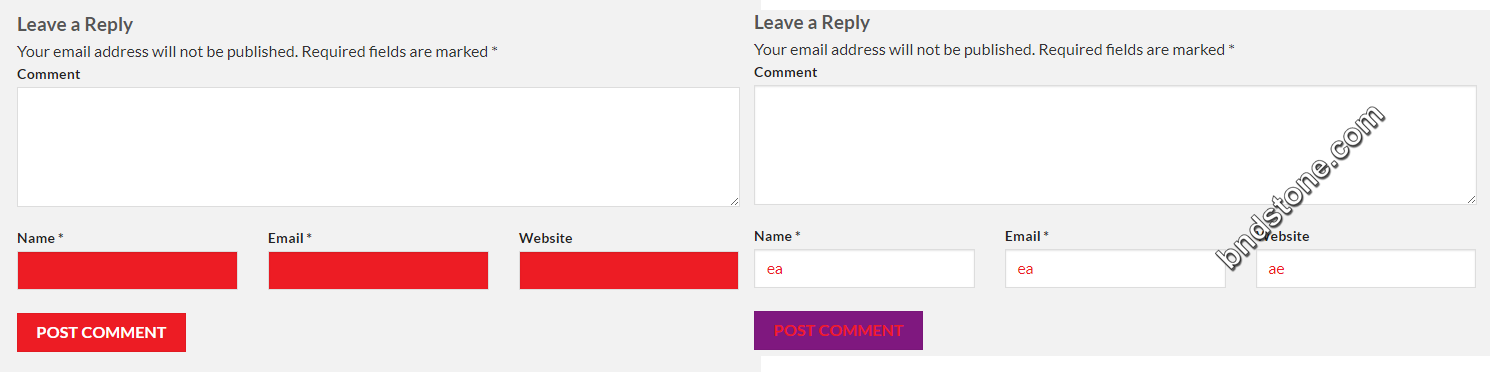Click the bndstone.com watermark text
The height and width of the screenshot is (372, 1492).
pos(1301,187)
